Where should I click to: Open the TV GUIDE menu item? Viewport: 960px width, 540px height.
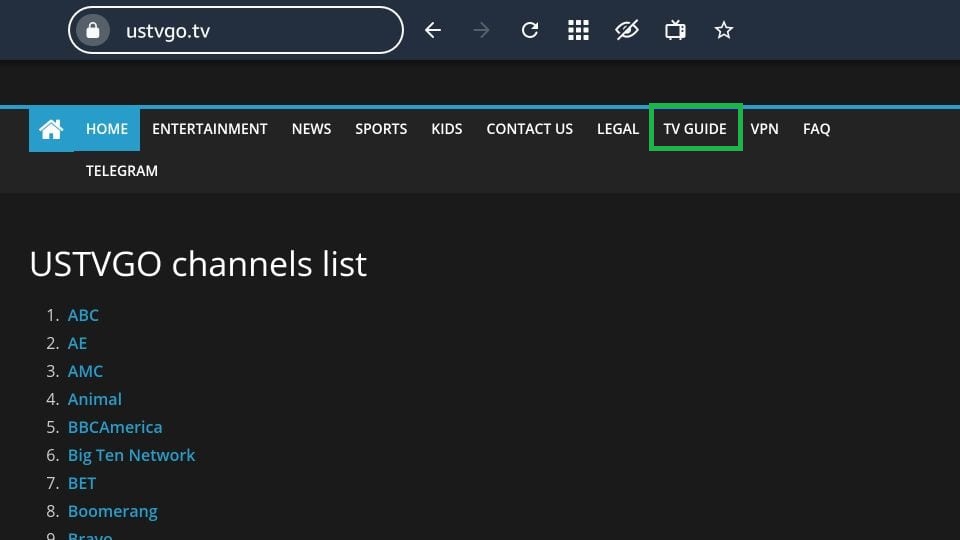click(695, 129)
